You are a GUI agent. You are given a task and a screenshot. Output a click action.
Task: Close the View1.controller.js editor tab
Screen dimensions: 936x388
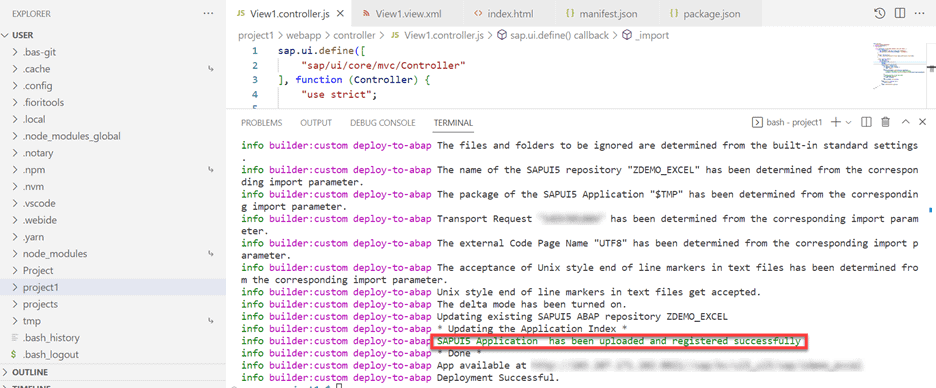coord(340,13)
